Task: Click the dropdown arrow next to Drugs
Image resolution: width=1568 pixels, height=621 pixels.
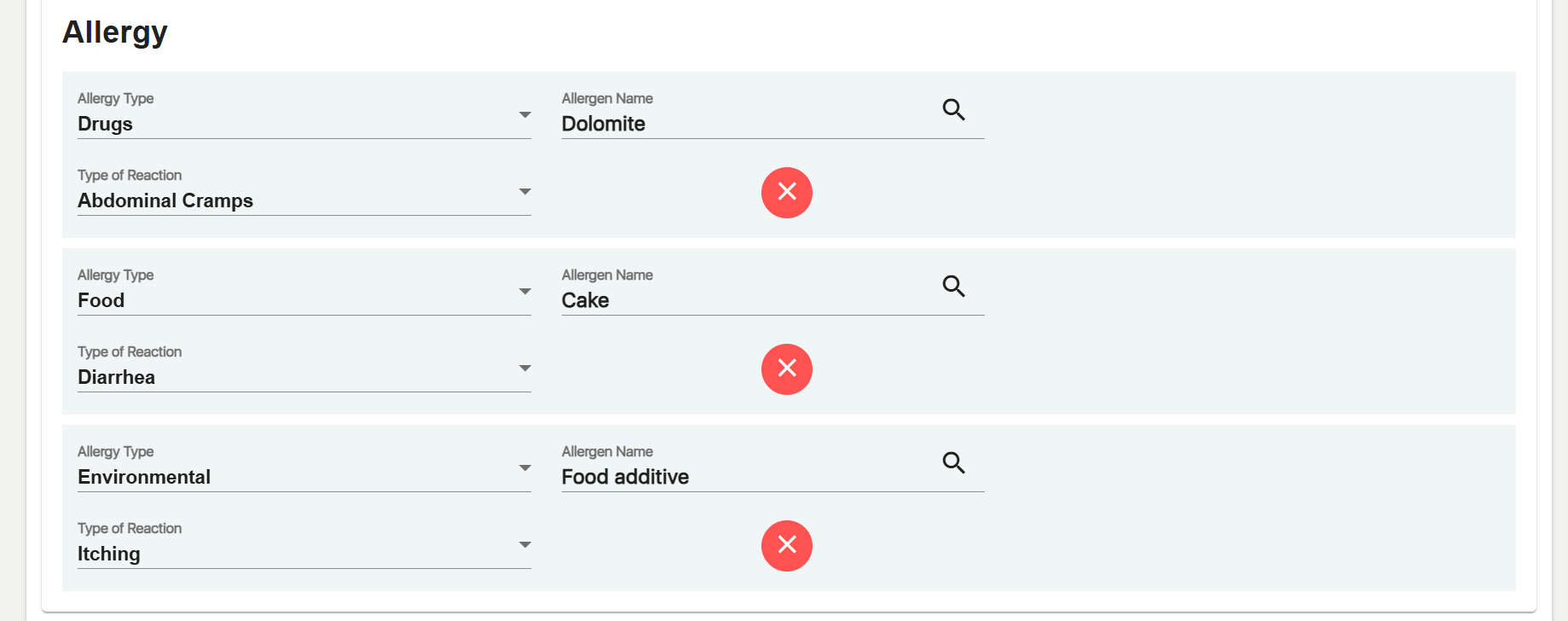Action: tap(525, 115)
